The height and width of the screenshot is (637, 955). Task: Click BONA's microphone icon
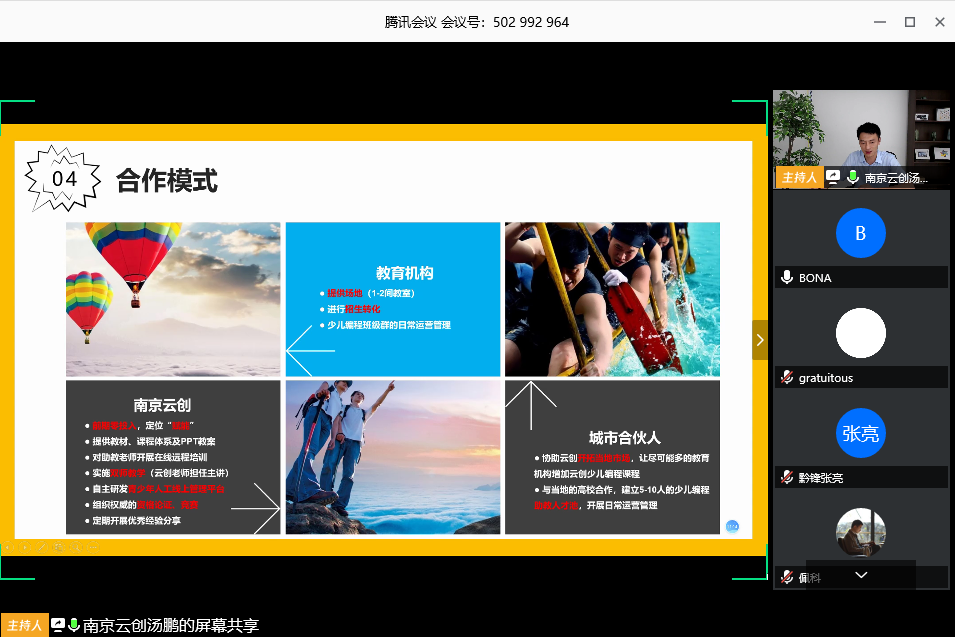point(787,278)
